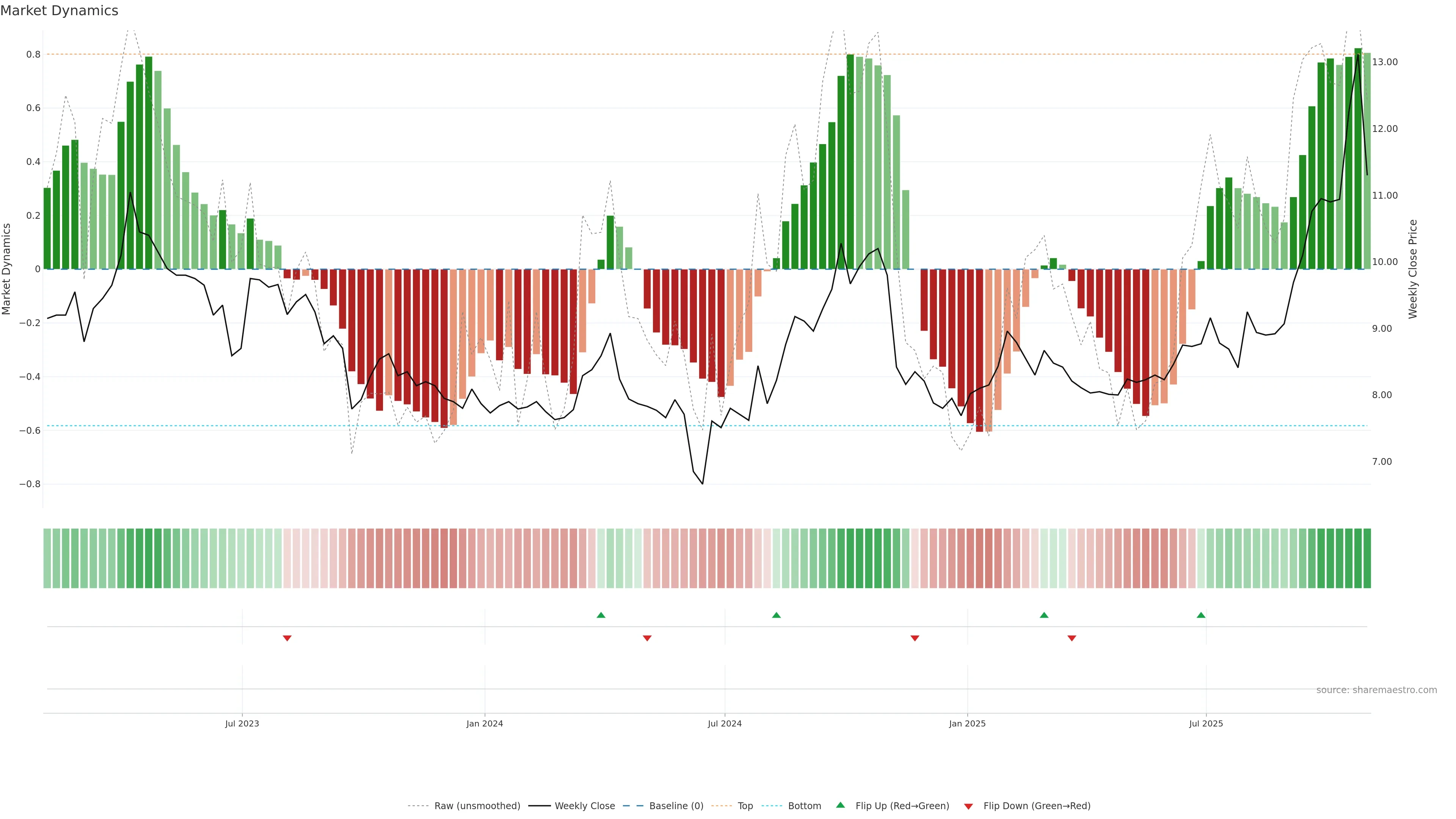This screenshot has height=819, width=1456.
Task: Click the Jan 2024 x-axis label
Action: [x=485, y=723]
